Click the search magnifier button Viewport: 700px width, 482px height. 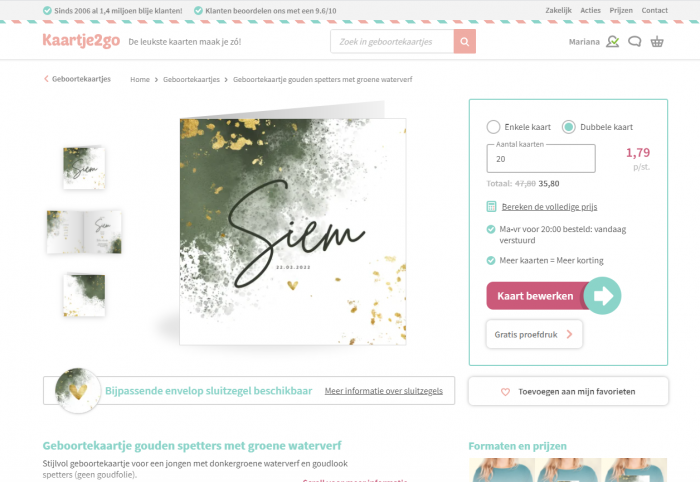pos(465,42)
